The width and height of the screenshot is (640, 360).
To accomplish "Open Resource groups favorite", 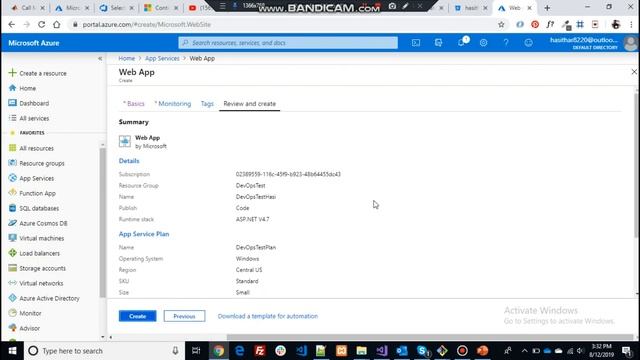I will 36,163.
